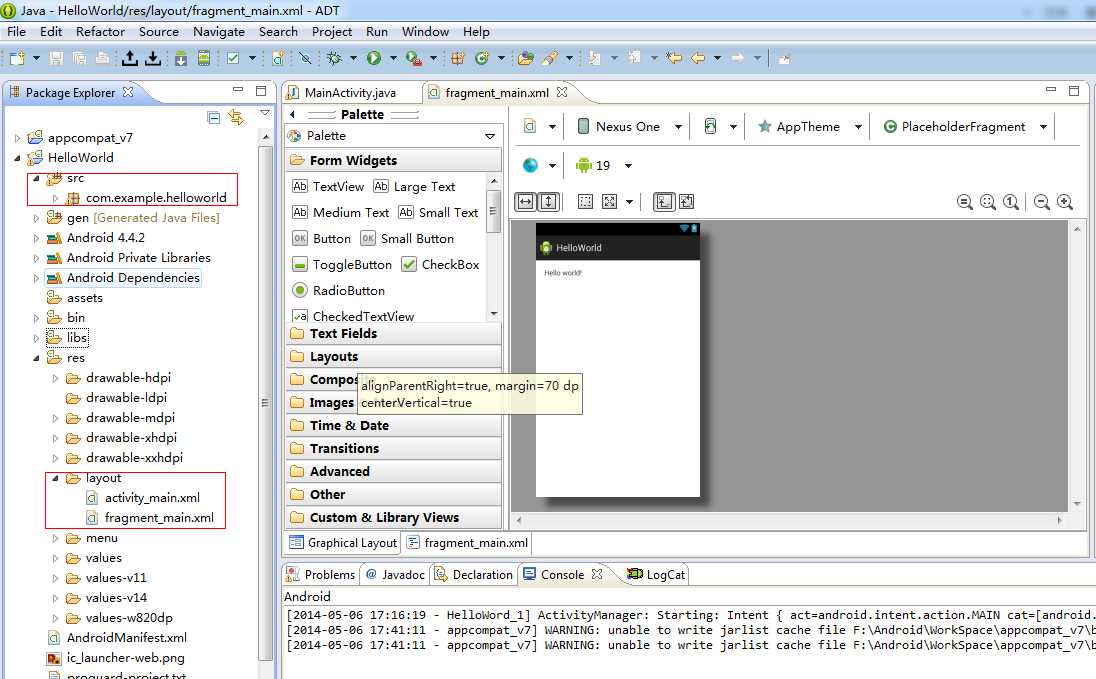Click the Debug bug icon

[334, 59]
